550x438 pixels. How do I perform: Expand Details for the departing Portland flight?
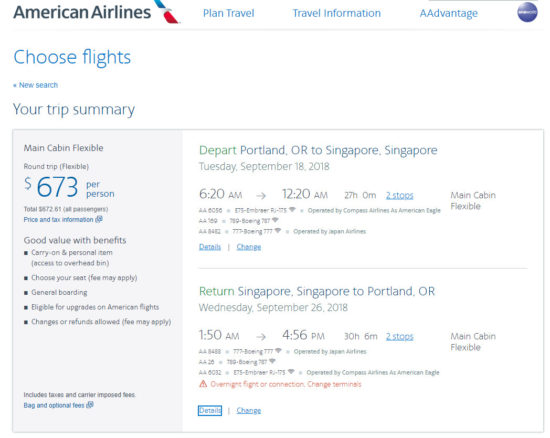pyautogui.click(x=210, y=247)
